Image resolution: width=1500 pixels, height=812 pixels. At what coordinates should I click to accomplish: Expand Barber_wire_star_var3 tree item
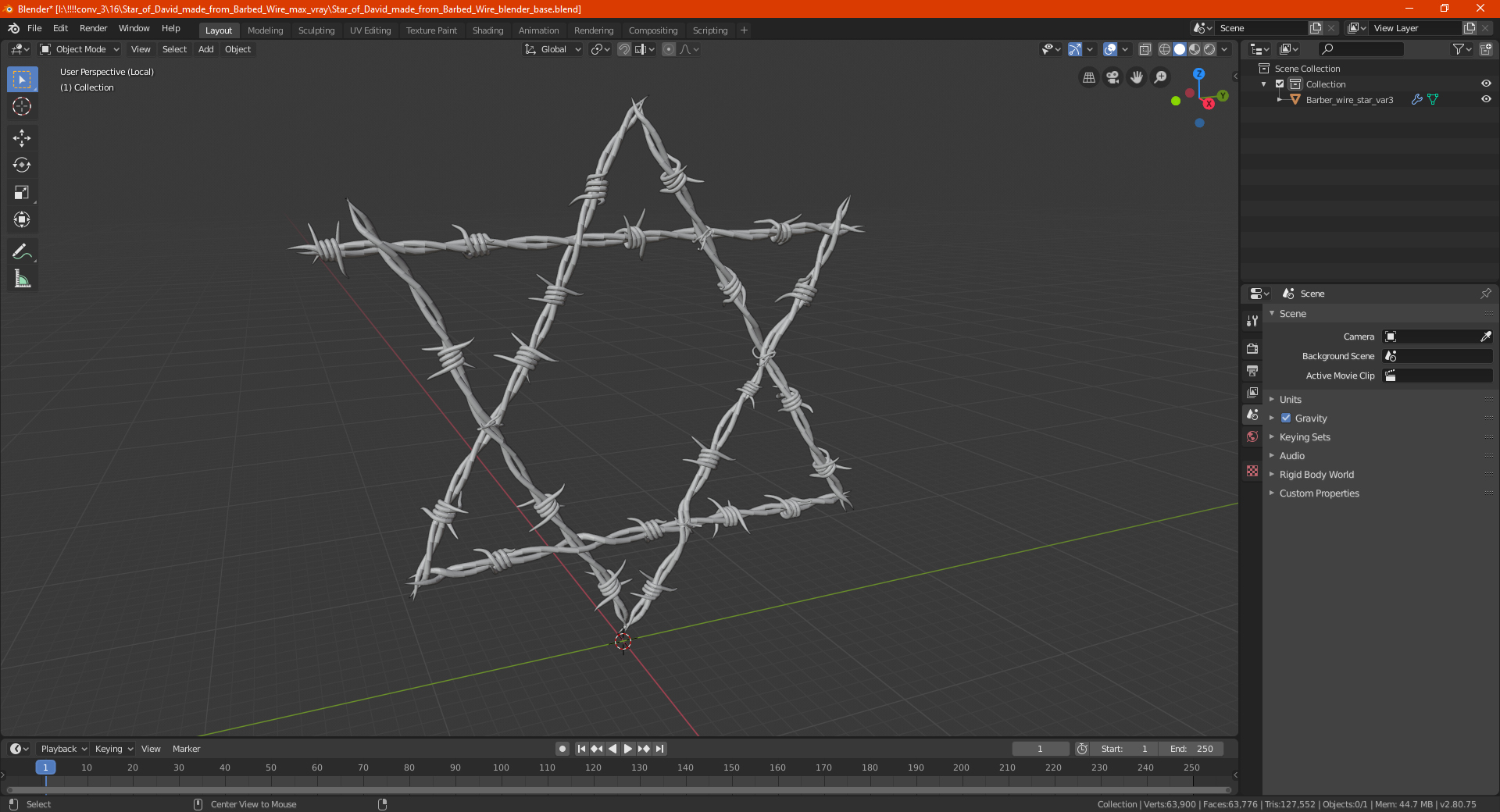click(1280, 99)
